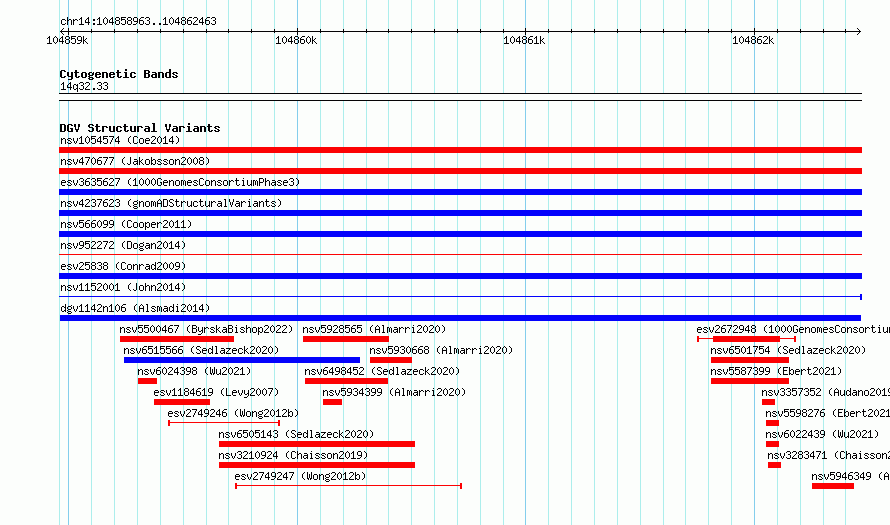Select the nsv5934399 (Almarri2020) label
This screenshot has height=525, width=890.
pos(394,392)
